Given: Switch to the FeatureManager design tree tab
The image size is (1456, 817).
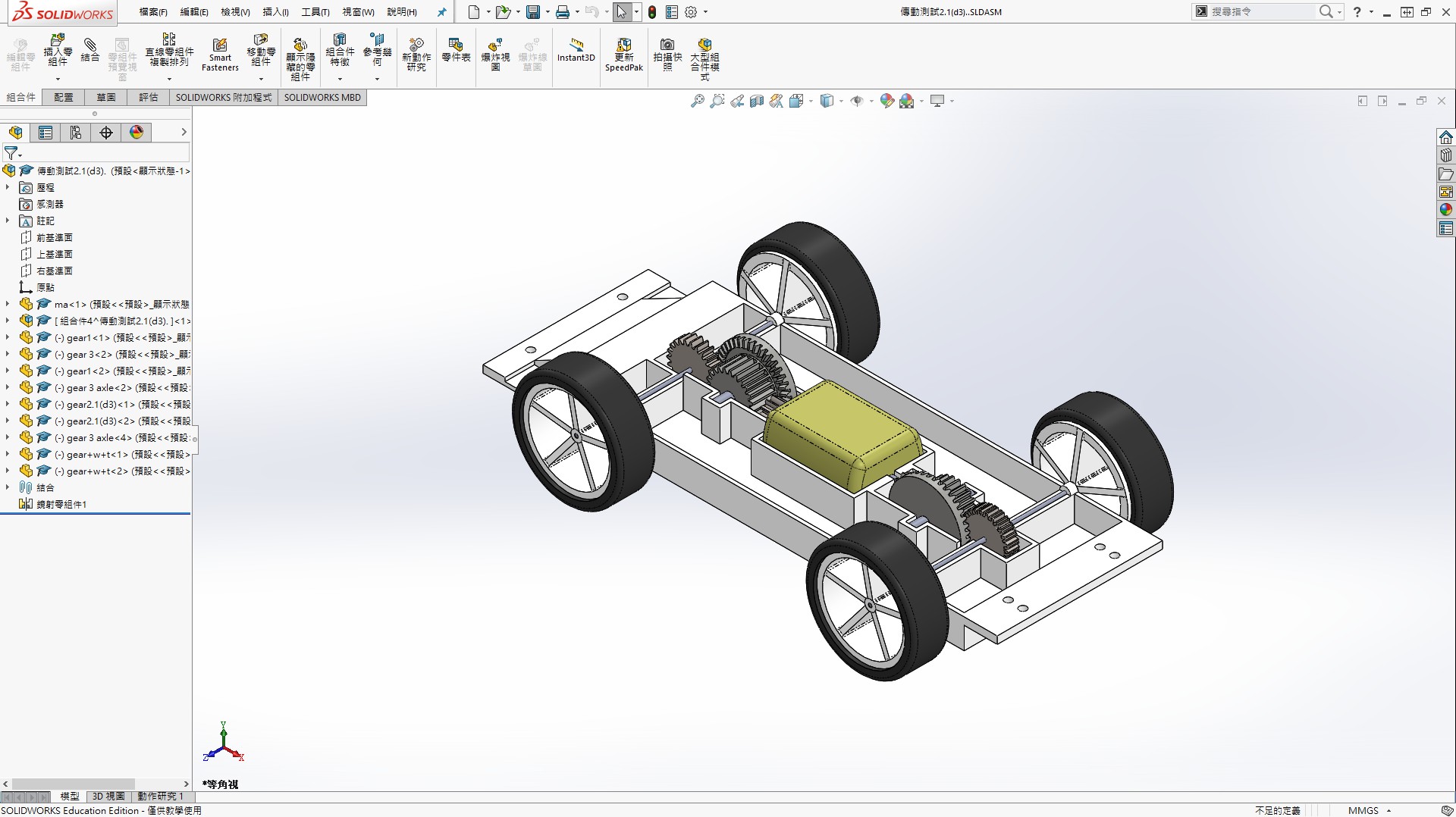Looking at the screenshot, I should tap(15, 133).
